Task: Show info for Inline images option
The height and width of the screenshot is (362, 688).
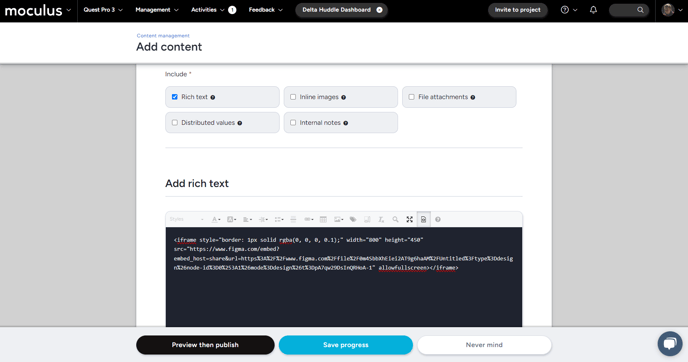Action: [344, 97]
